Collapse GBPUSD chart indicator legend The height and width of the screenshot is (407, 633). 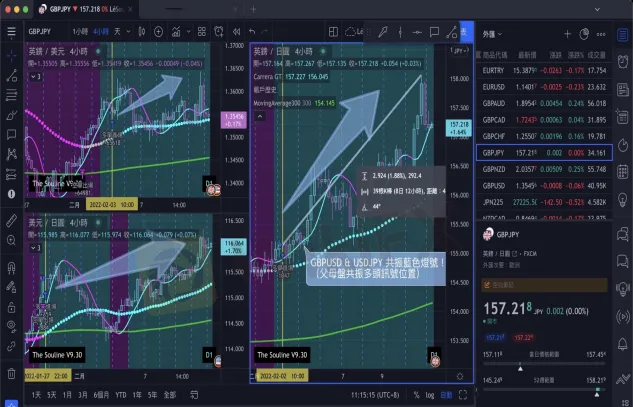(x=36, y=76)
